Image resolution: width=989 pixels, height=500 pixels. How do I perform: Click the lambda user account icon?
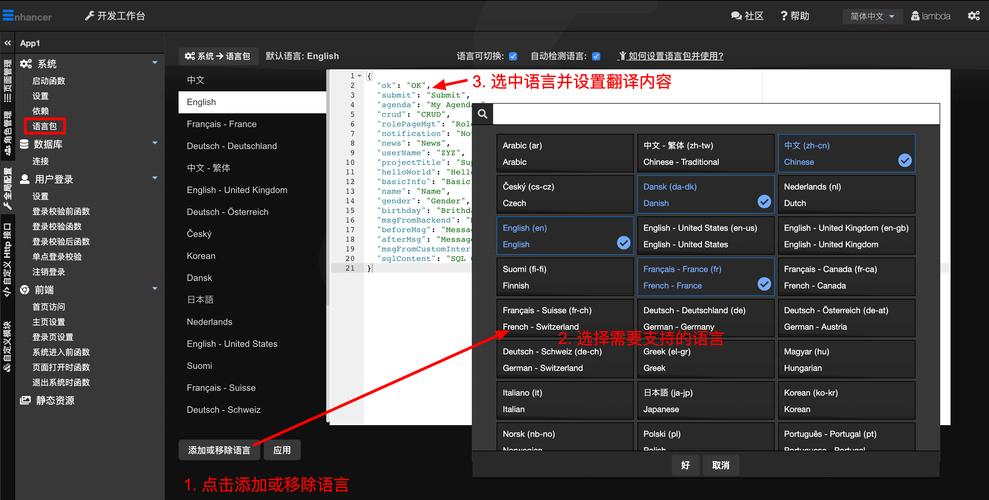click(x=914, y=16)
